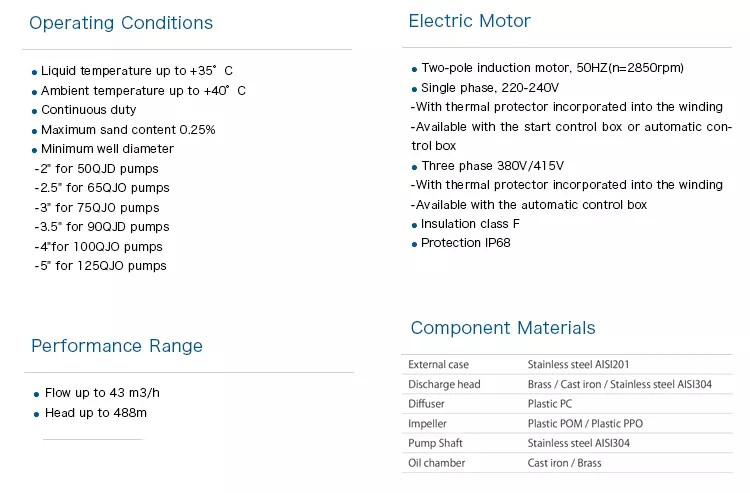The image size is (750, 493).
Task: Click the Electric Motor heading
Action: click(x=470, y=21)
